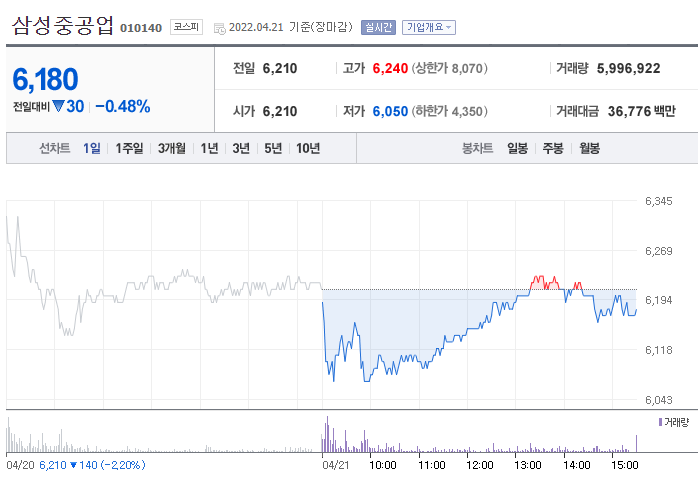Click the 04/21 date axis label
This screenshot has width=698, height=483.
(336, 465)
